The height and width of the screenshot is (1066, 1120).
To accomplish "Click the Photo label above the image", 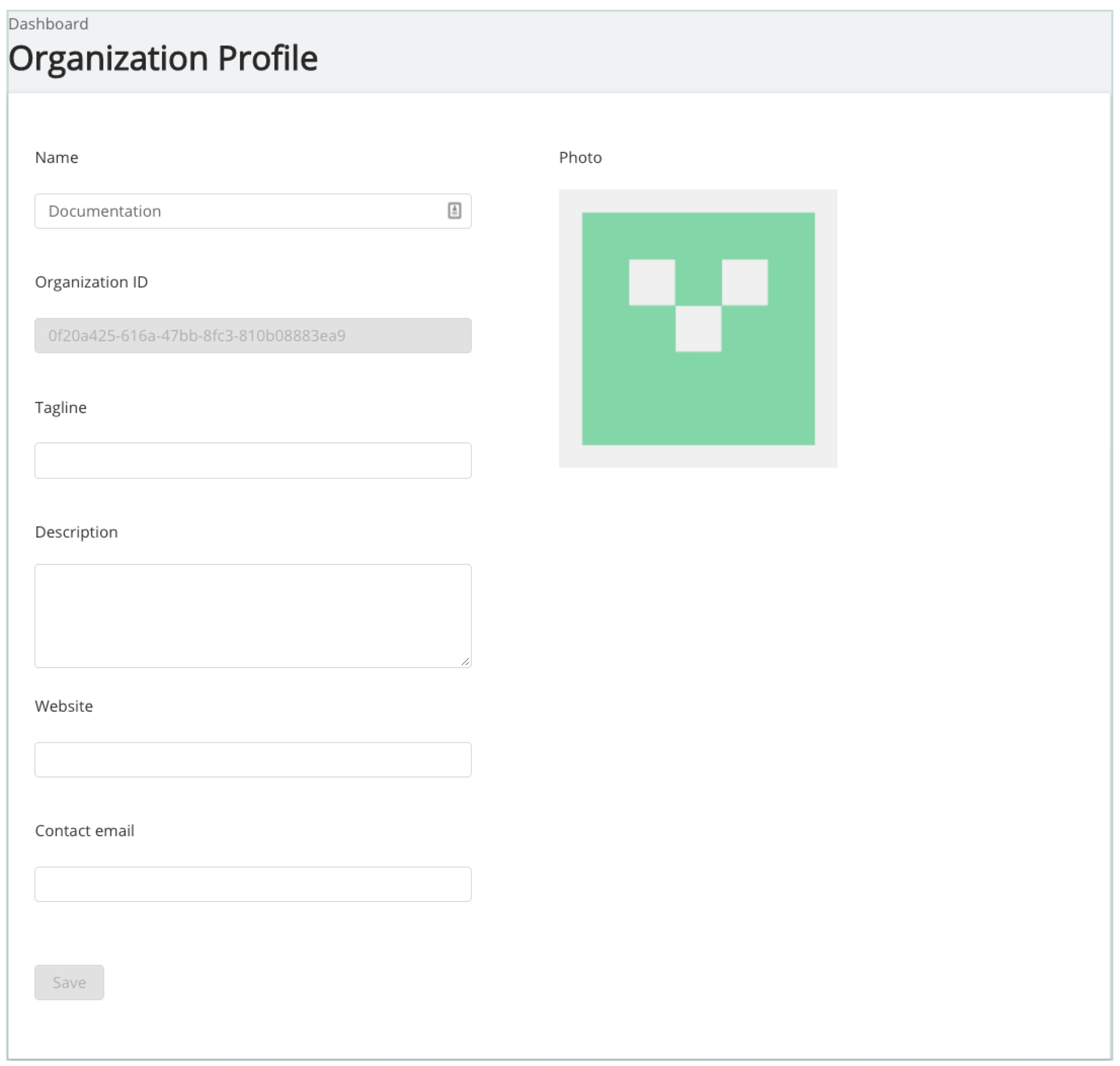I will pyautogui.click(x=580, y=157).
